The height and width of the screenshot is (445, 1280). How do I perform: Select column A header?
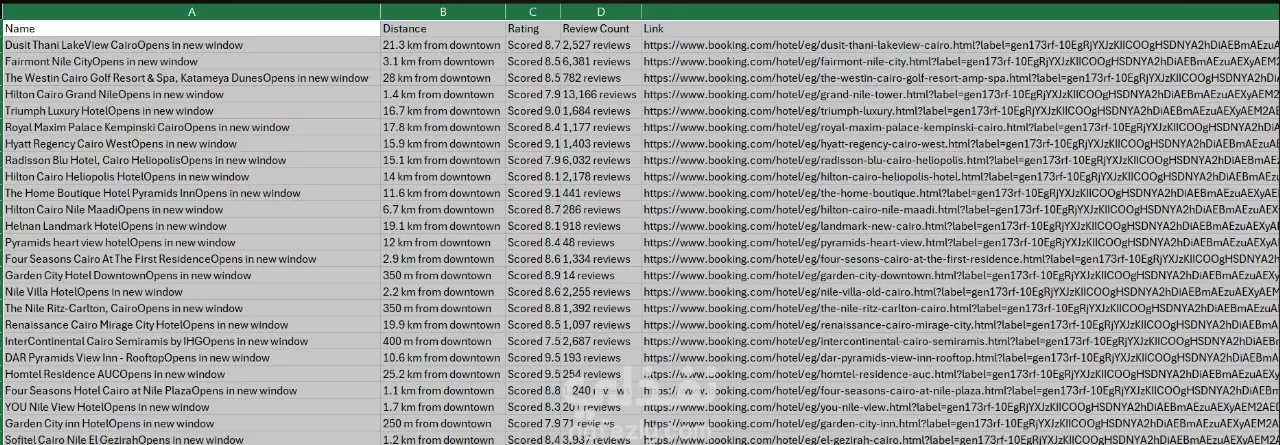click(191, 11)
